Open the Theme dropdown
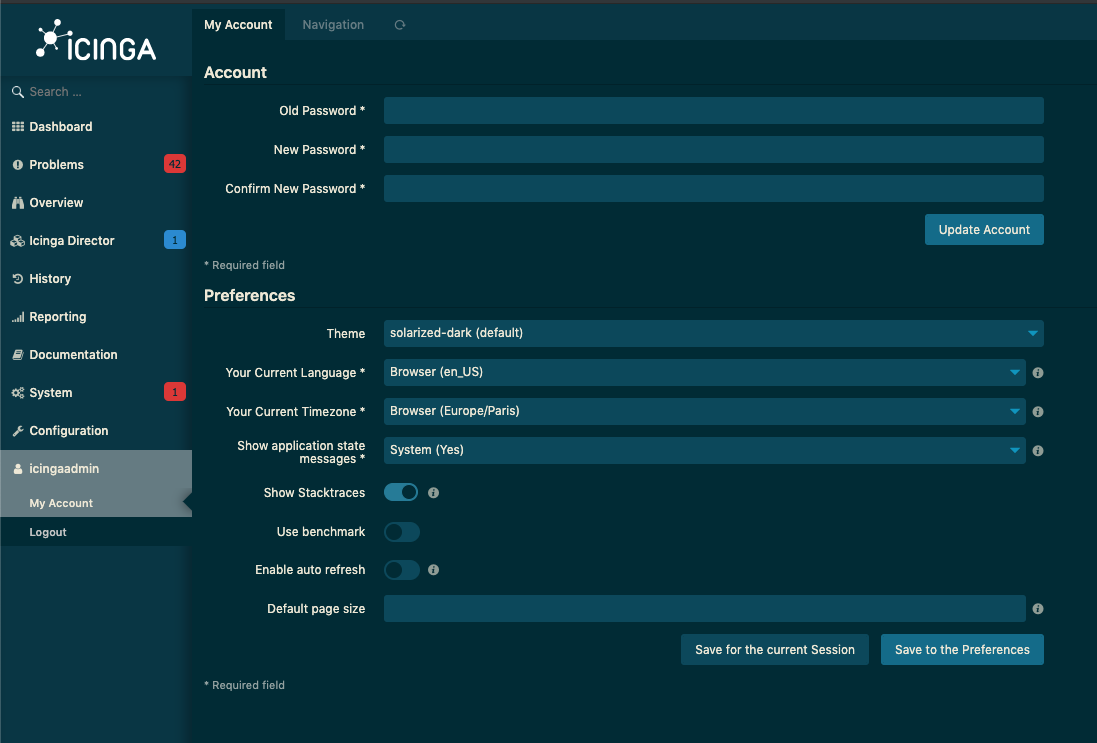 click(x=714, y=333)
